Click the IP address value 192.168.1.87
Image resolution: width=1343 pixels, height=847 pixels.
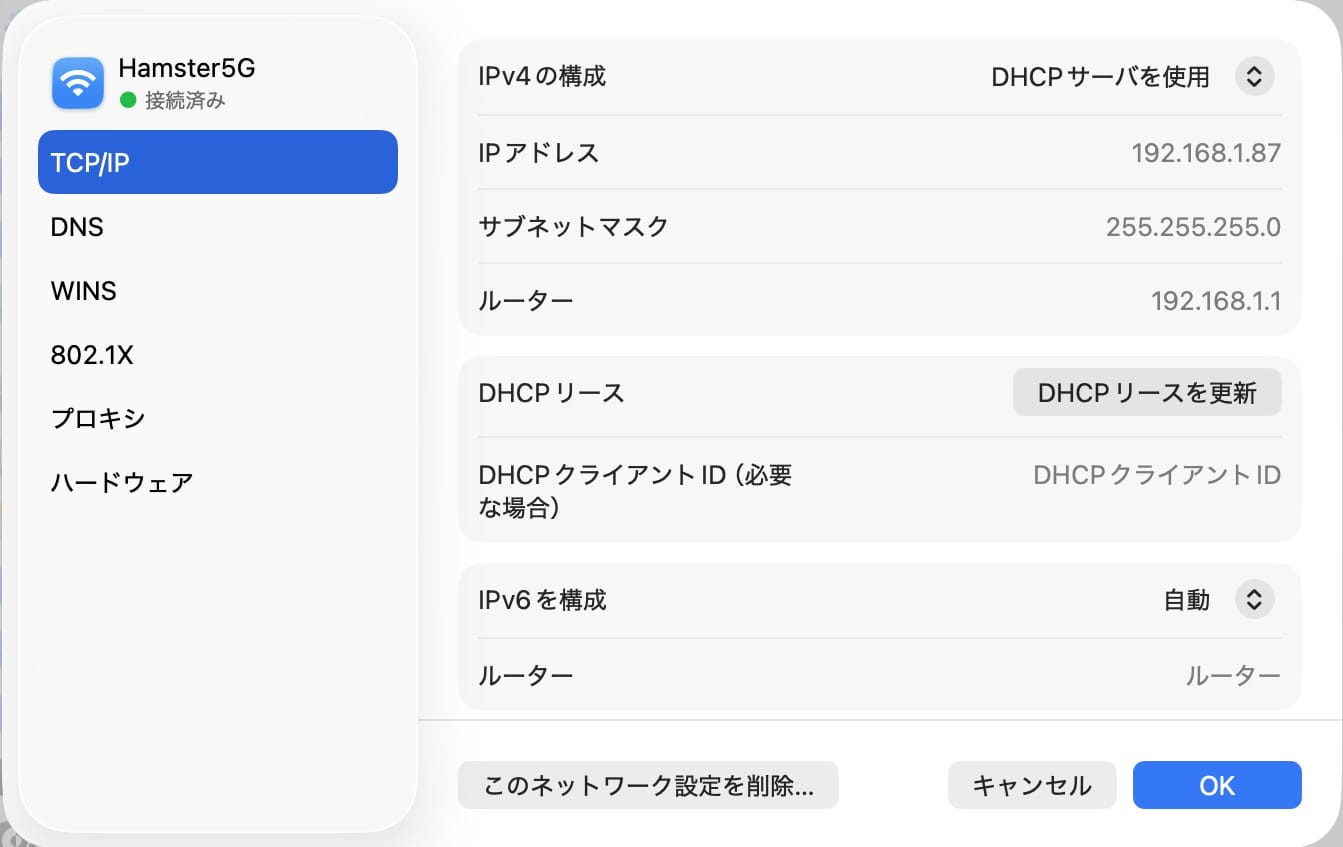pos(1205,153)
